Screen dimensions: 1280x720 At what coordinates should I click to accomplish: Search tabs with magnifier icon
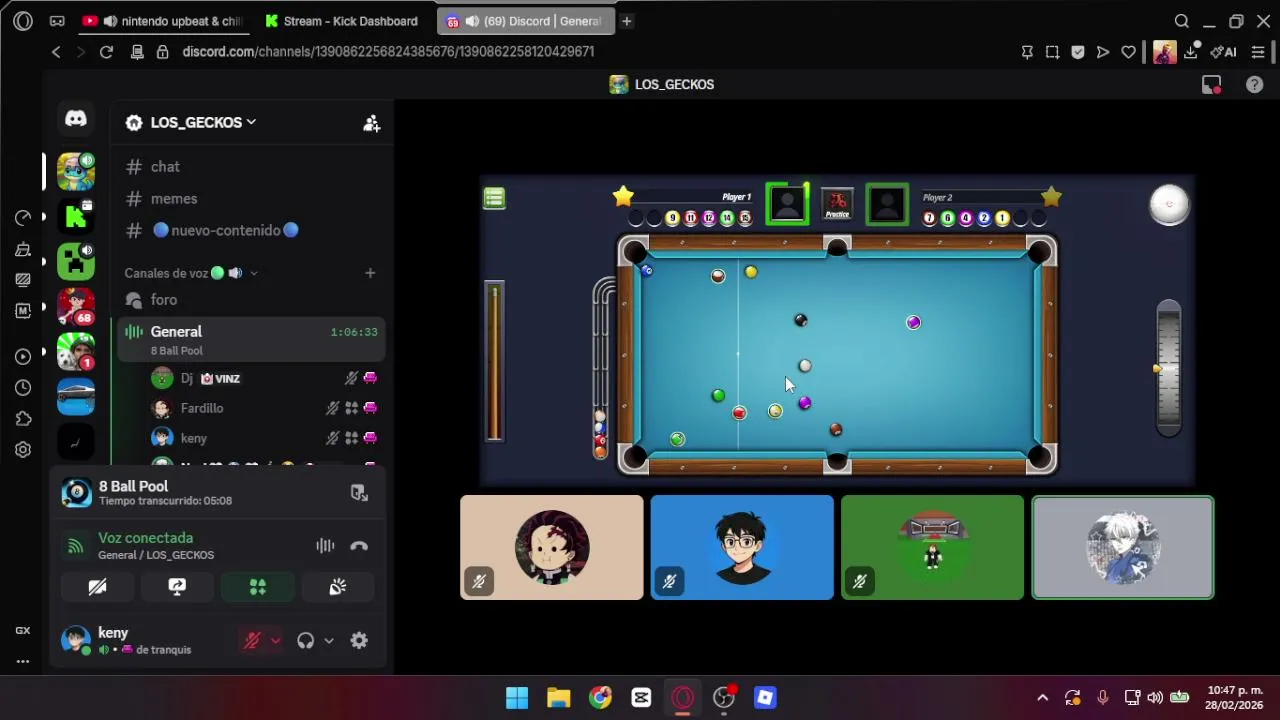click(x=1182, y=21)
